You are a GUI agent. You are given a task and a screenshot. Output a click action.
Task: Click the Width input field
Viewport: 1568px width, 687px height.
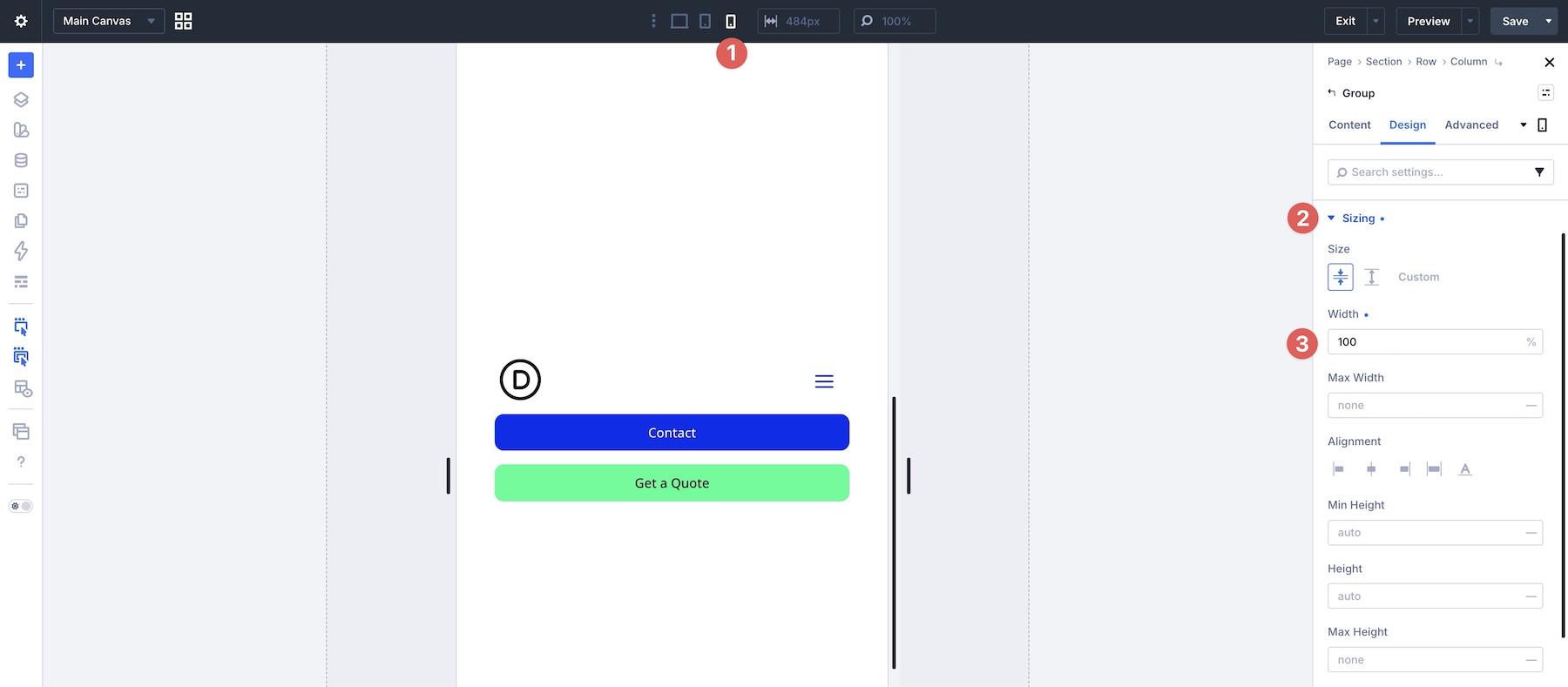1435,342
